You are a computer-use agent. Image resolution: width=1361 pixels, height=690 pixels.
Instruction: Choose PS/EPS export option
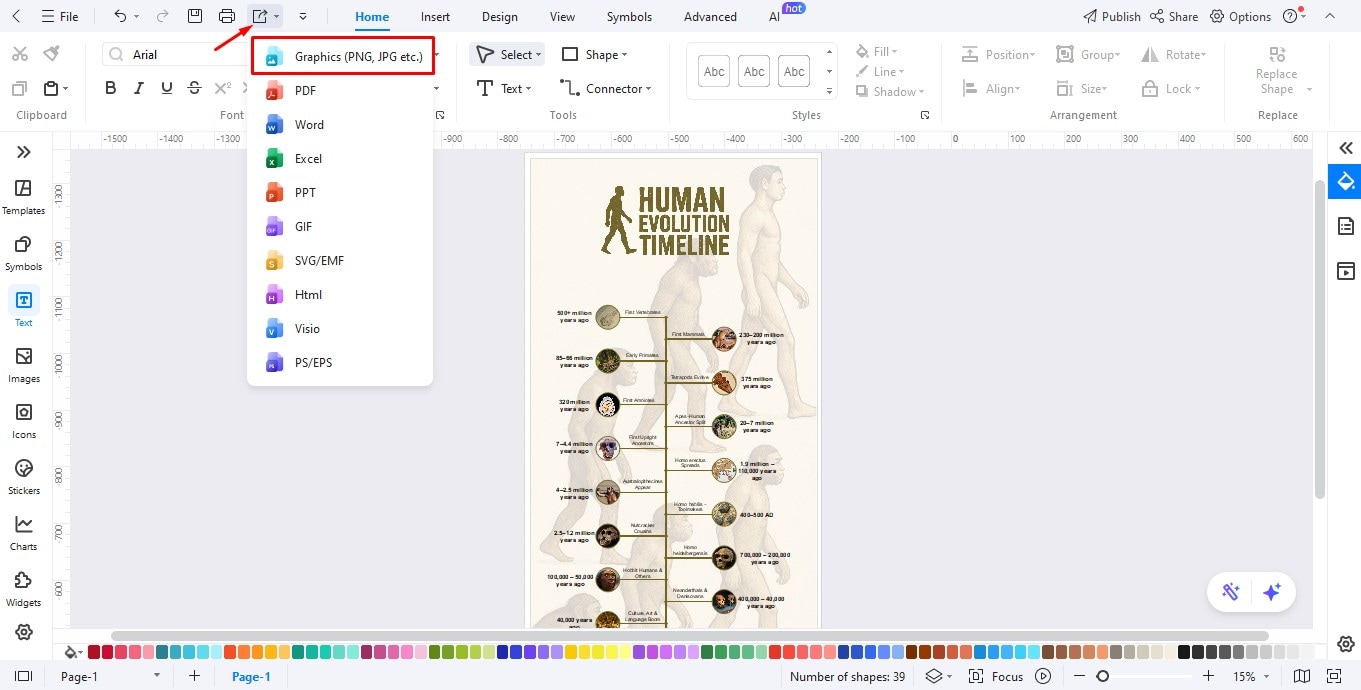click(340, 363)
